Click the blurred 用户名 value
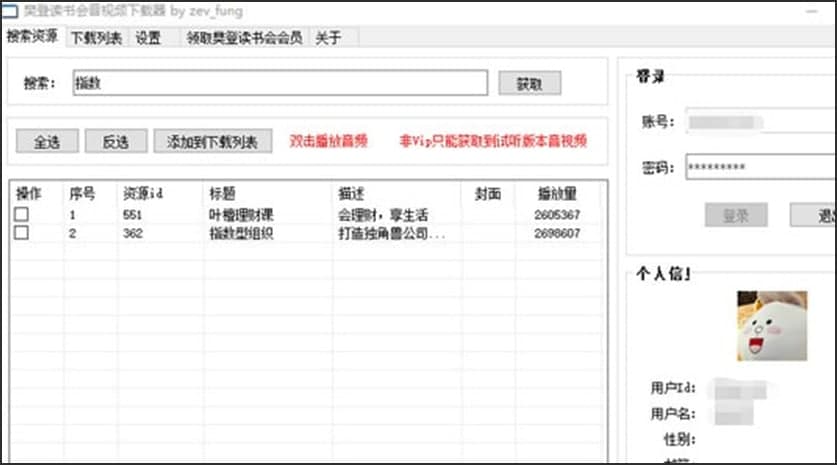 [x=734, y=414]
